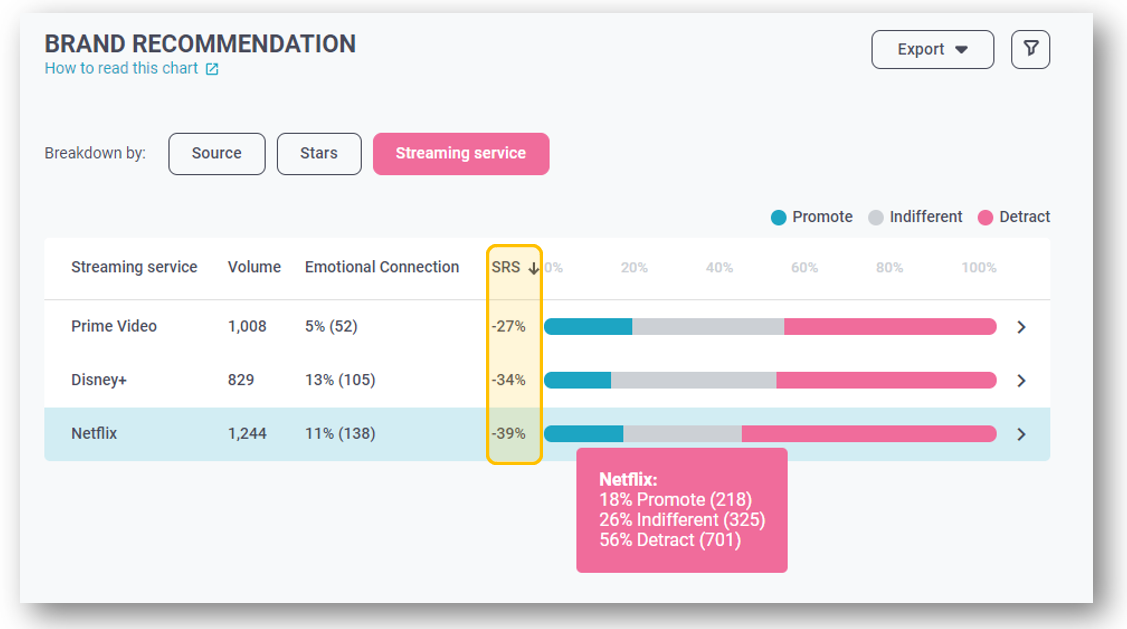Screen dimensions: 1127x629
Task: Click the SRS sort arrow icon
Action: click(533, 268)
